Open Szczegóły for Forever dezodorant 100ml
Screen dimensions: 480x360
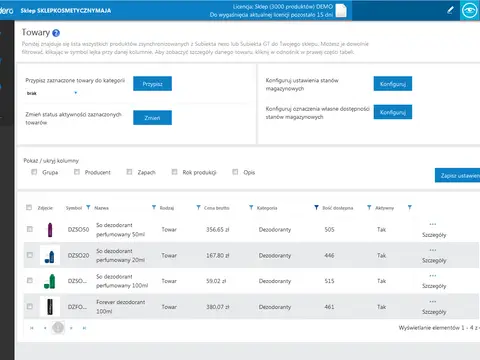click(x=434, y=312)
